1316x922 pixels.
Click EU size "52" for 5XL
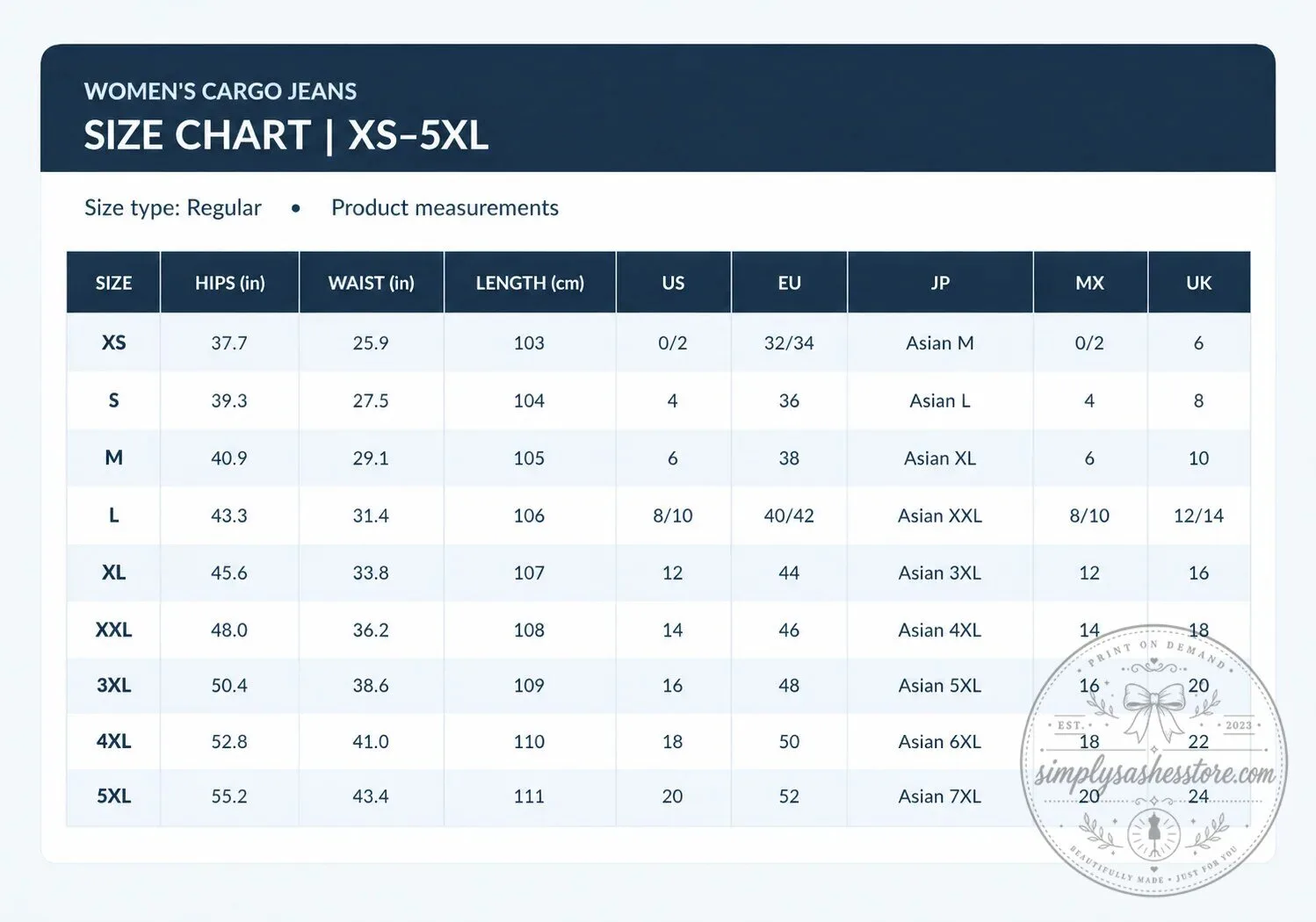pyautogui.click(x=789, y=796)
